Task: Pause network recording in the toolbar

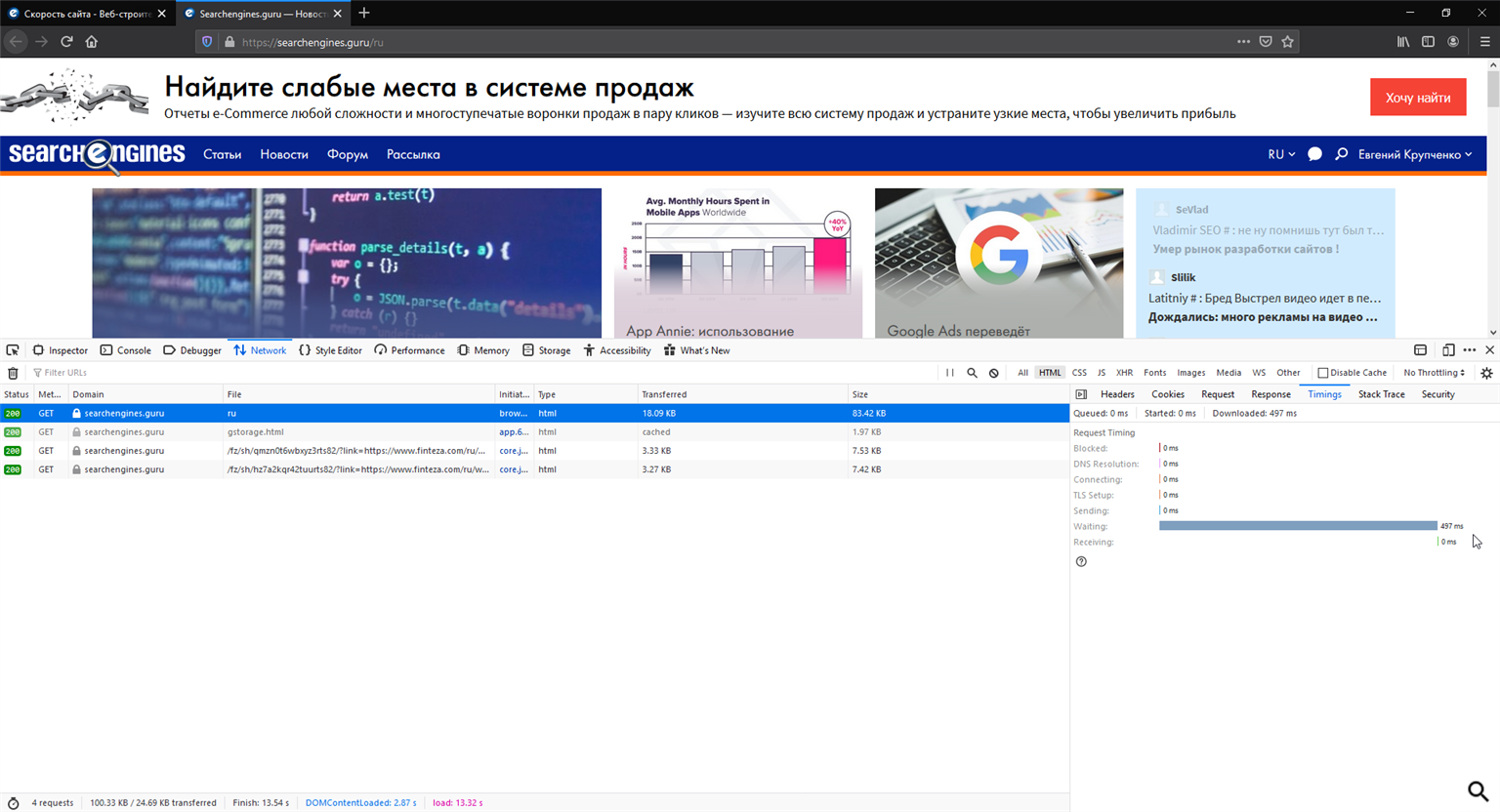Action: pos(950,373)
